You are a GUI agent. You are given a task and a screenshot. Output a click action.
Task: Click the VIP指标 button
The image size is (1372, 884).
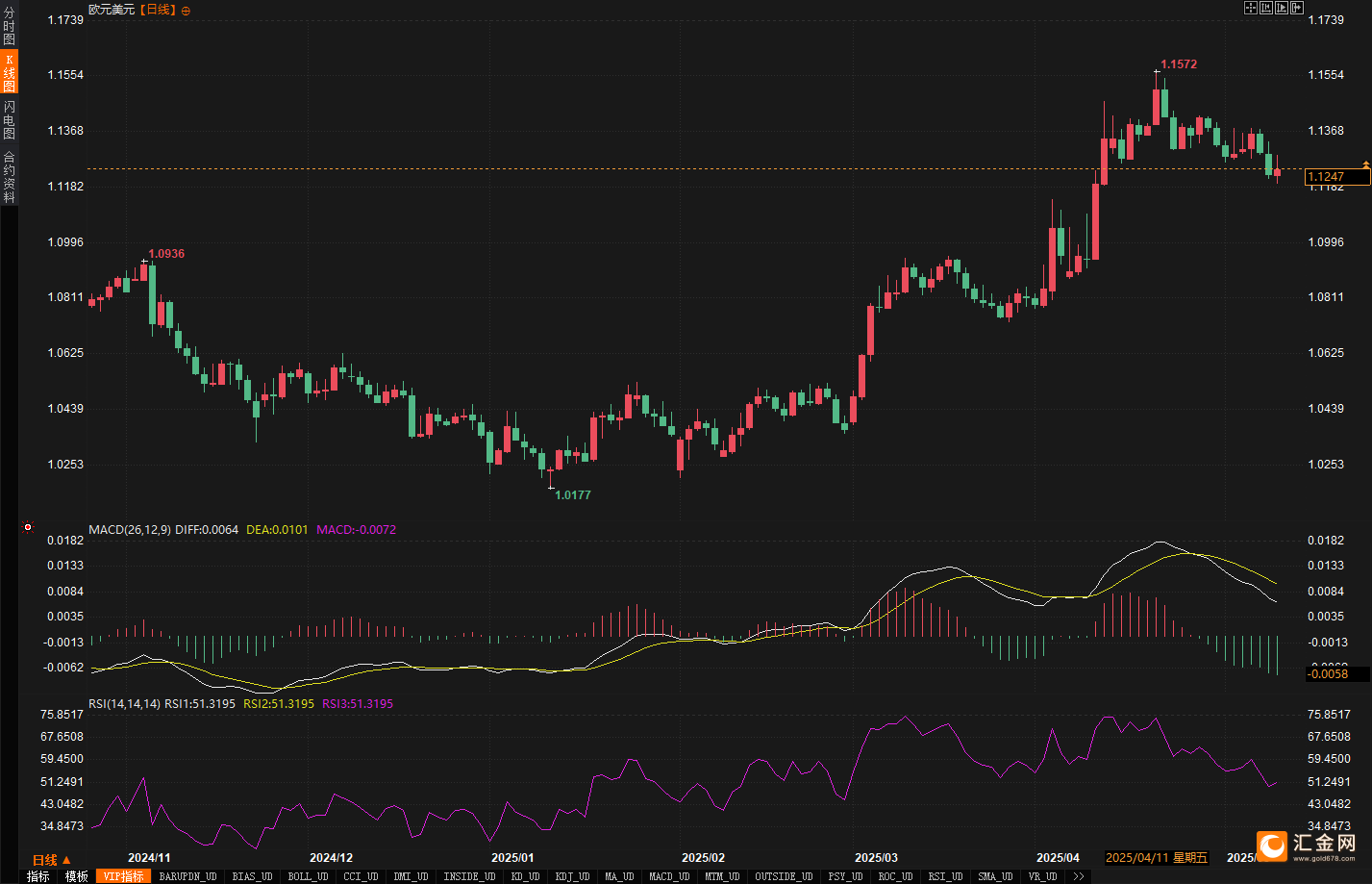[x=124, y=876]
